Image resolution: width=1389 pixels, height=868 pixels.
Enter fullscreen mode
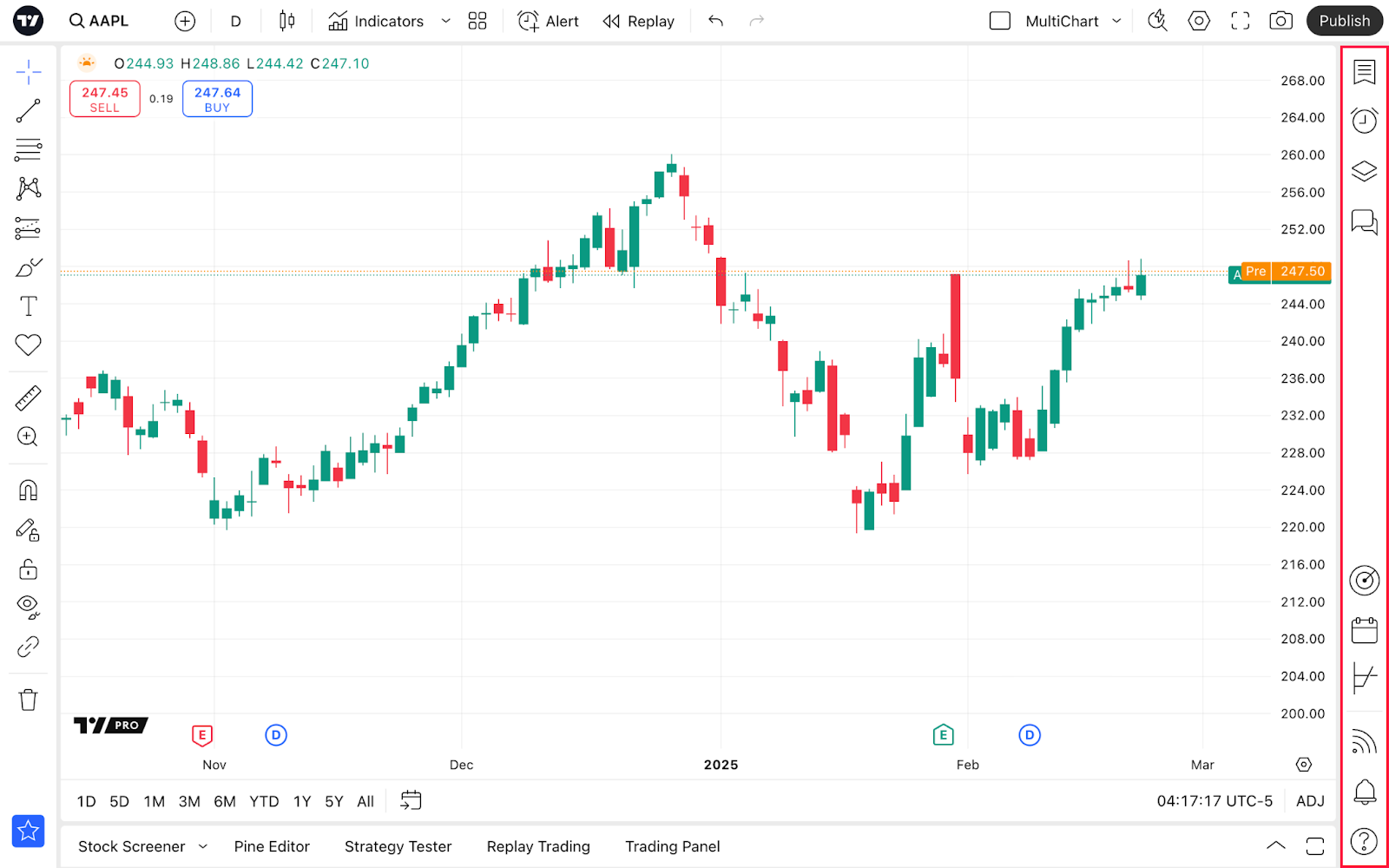point(1241,21)
